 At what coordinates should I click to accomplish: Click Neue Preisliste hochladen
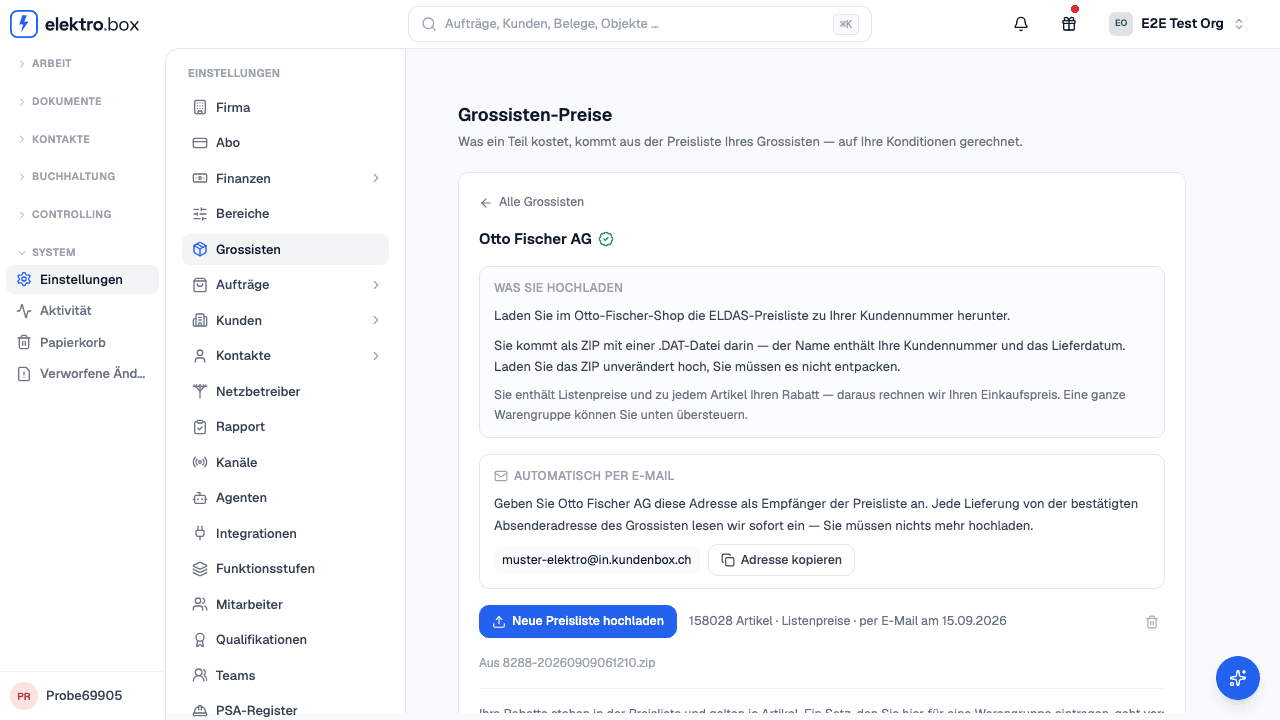[x=578, y=621]
